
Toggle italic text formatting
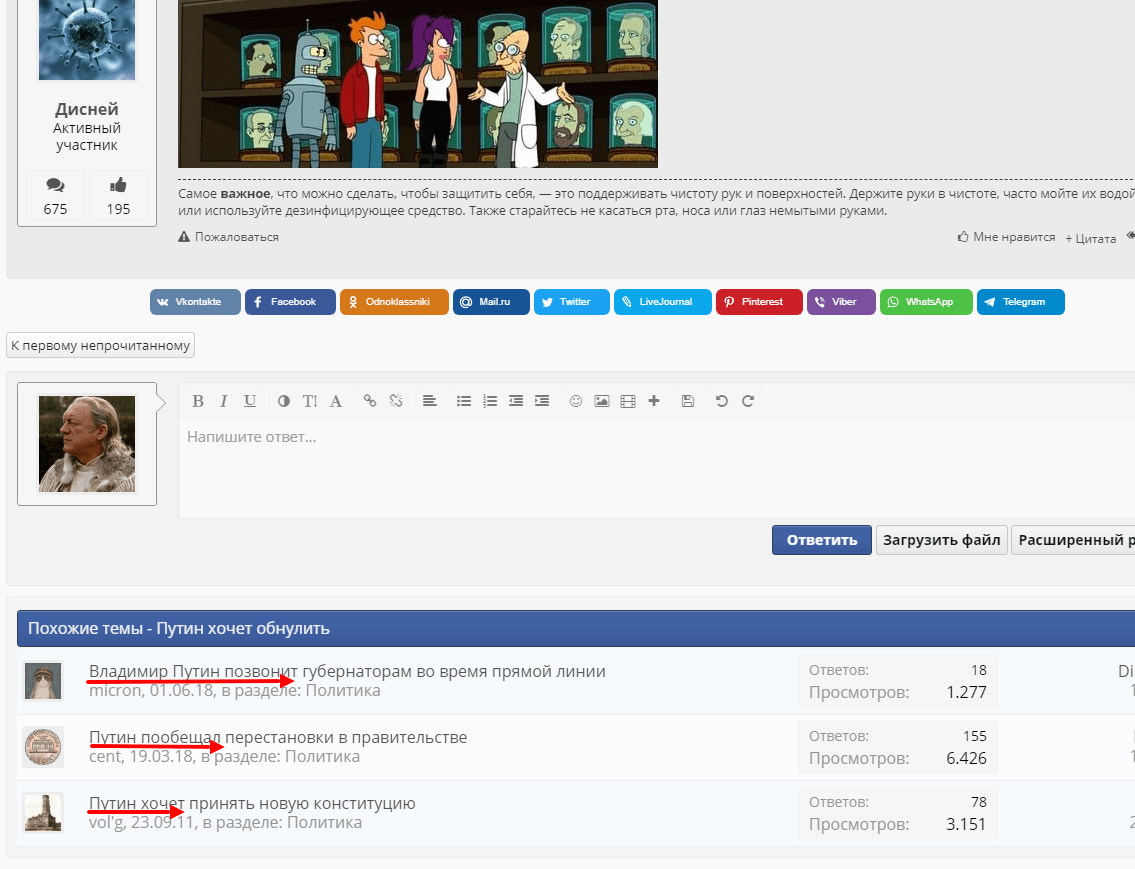click(223, 401)
